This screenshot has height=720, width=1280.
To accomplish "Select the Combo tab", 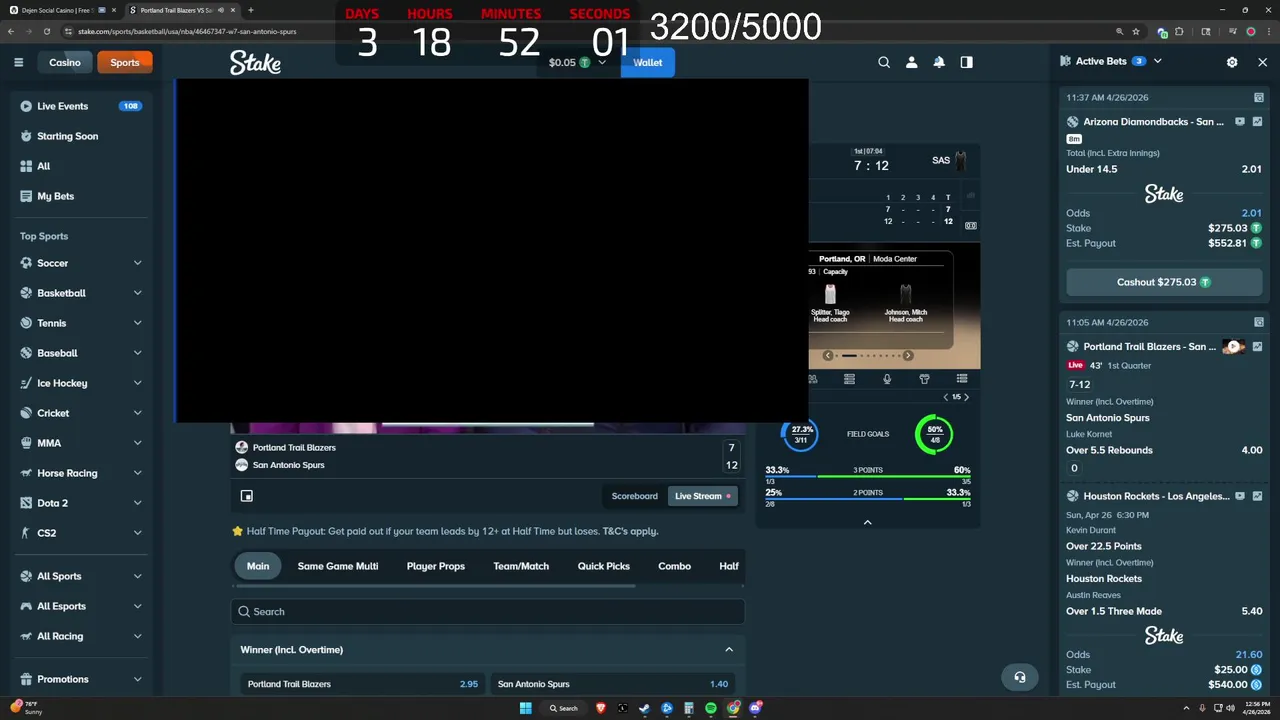I will tap(675, 566).
